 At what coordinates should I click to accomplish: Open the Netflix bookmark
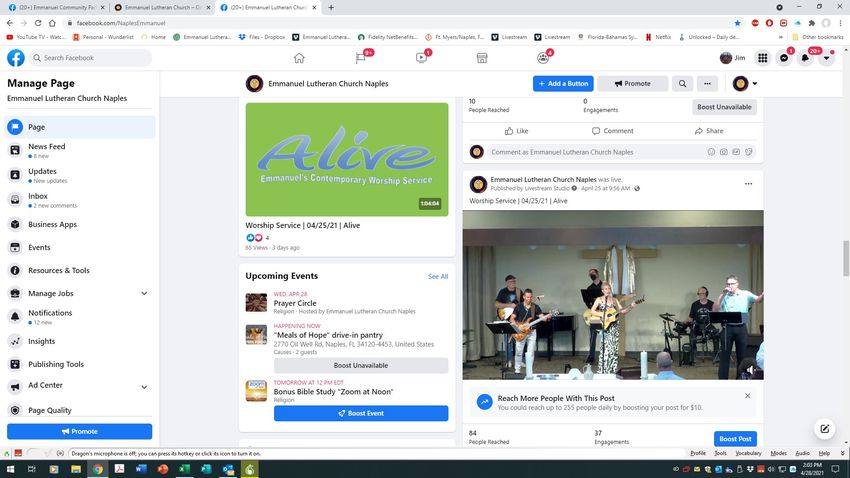658,37
